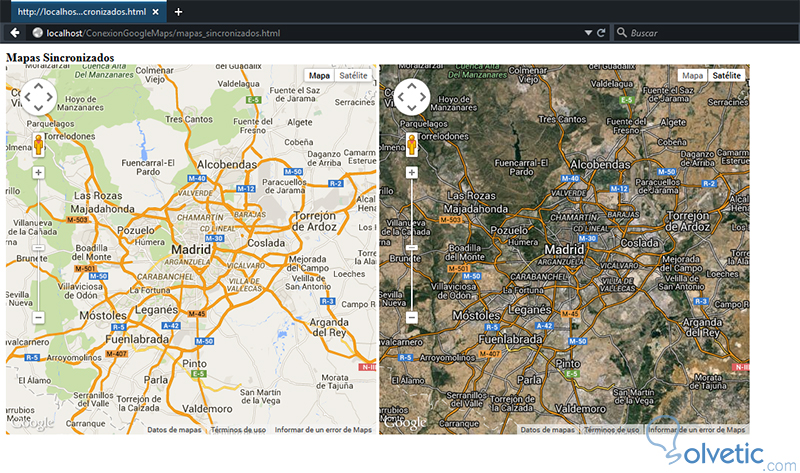Focus the Buscar search field
This screenshot has height=473, width=800.
[x=707, y=33]
